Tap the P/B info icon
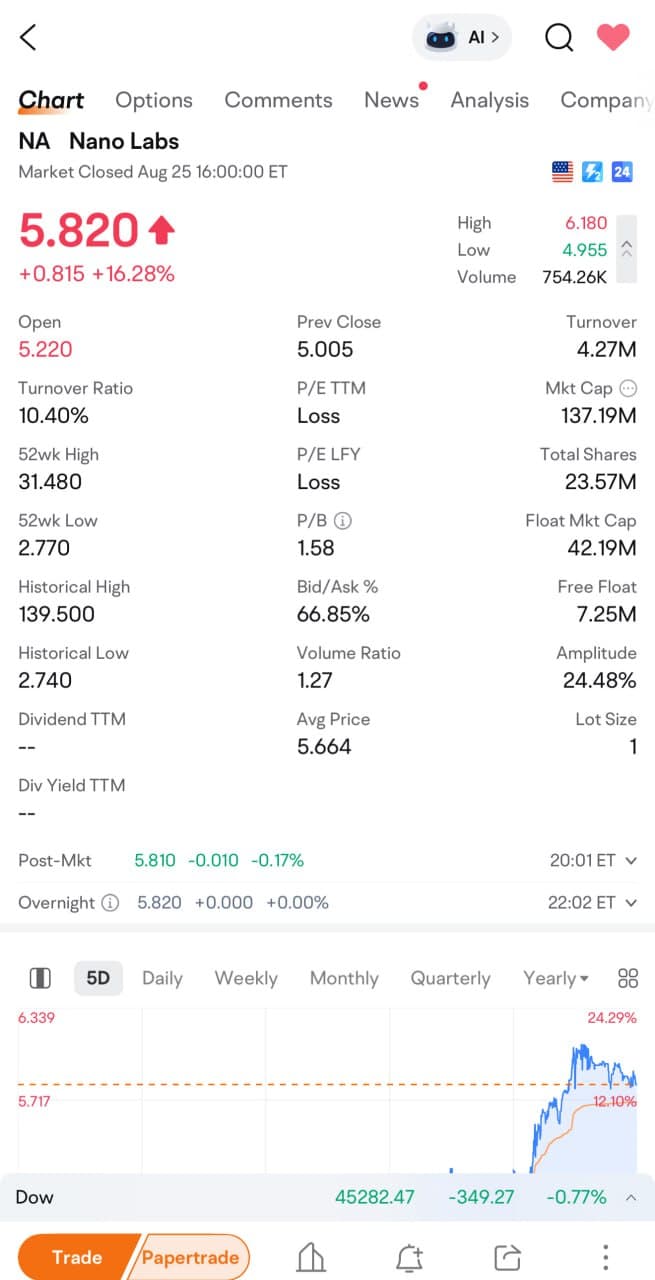 coord(342,521)
